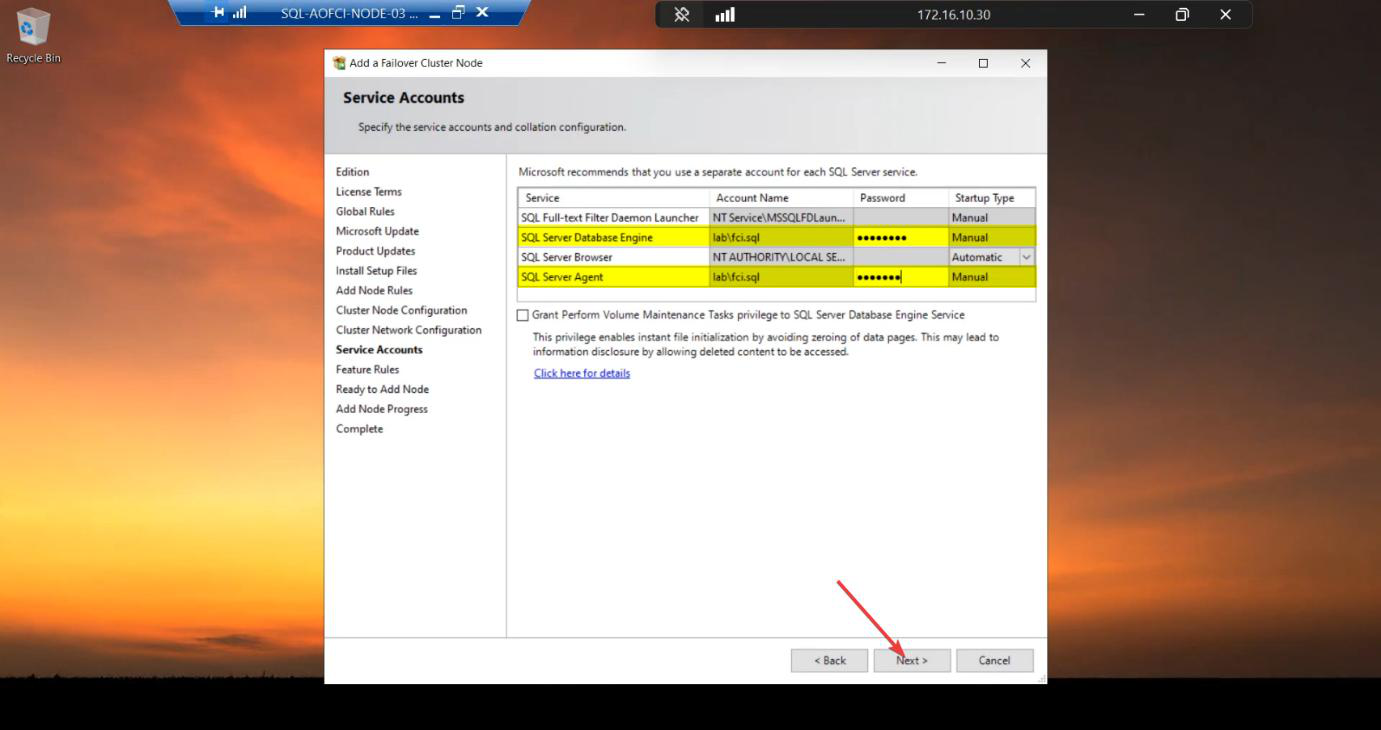This screenshot has height=730, width=1381.
Task: Click the Next button
Action: tap(912, 660)
